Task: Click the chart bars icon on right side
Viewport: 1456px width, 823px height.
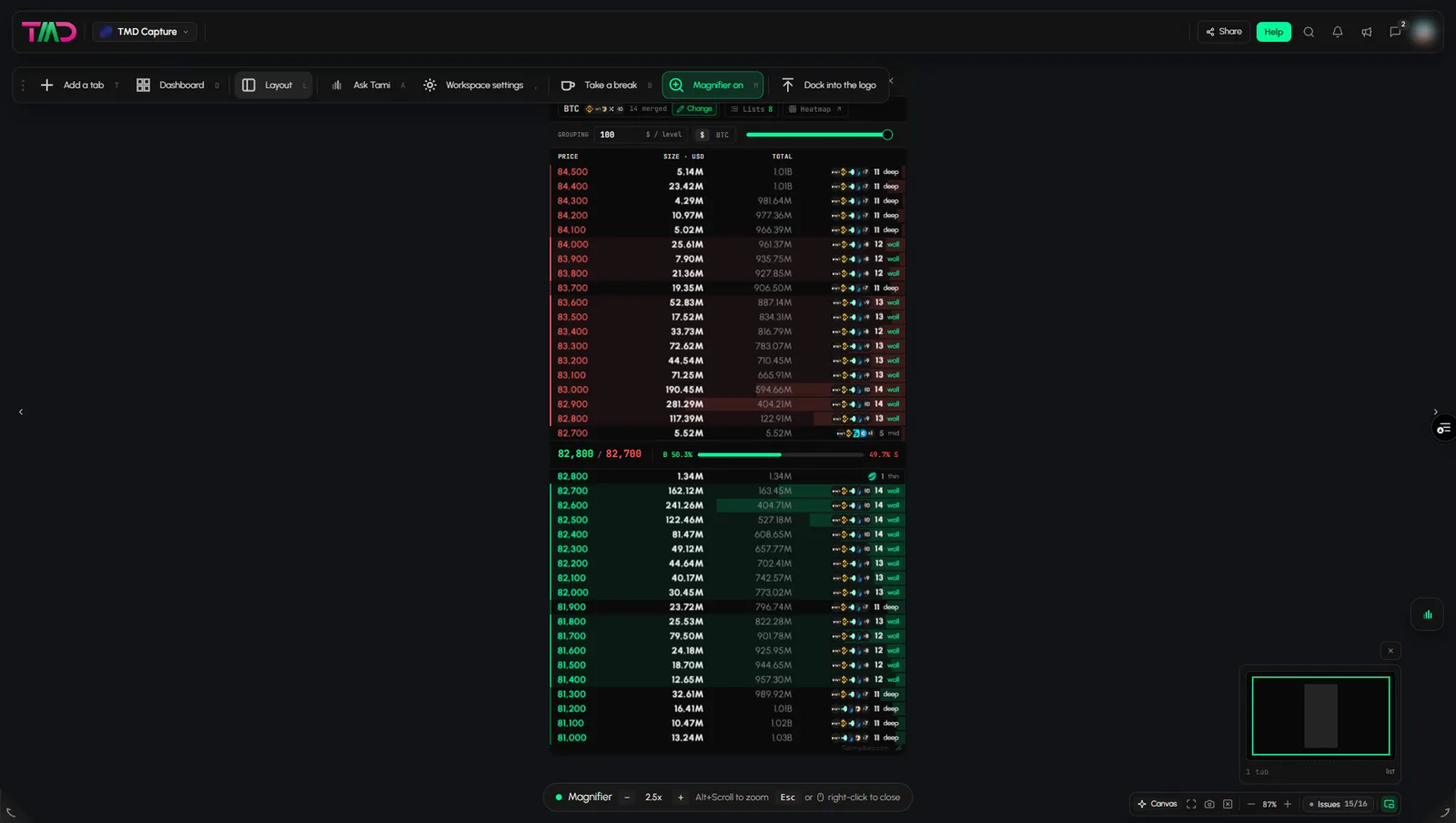Action: 1428,615
